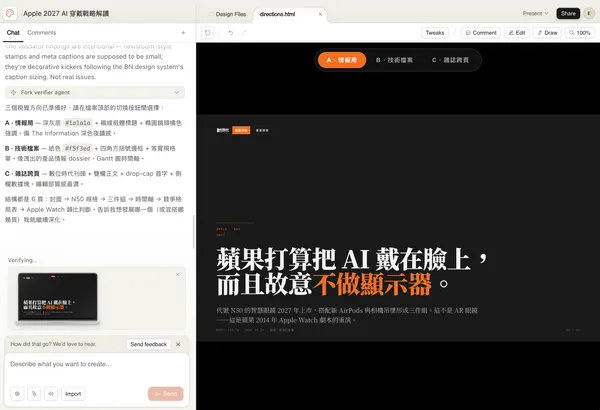The image size is (600, 410).
Task: Switch to the Comments tab
Action: coord(42,33)
